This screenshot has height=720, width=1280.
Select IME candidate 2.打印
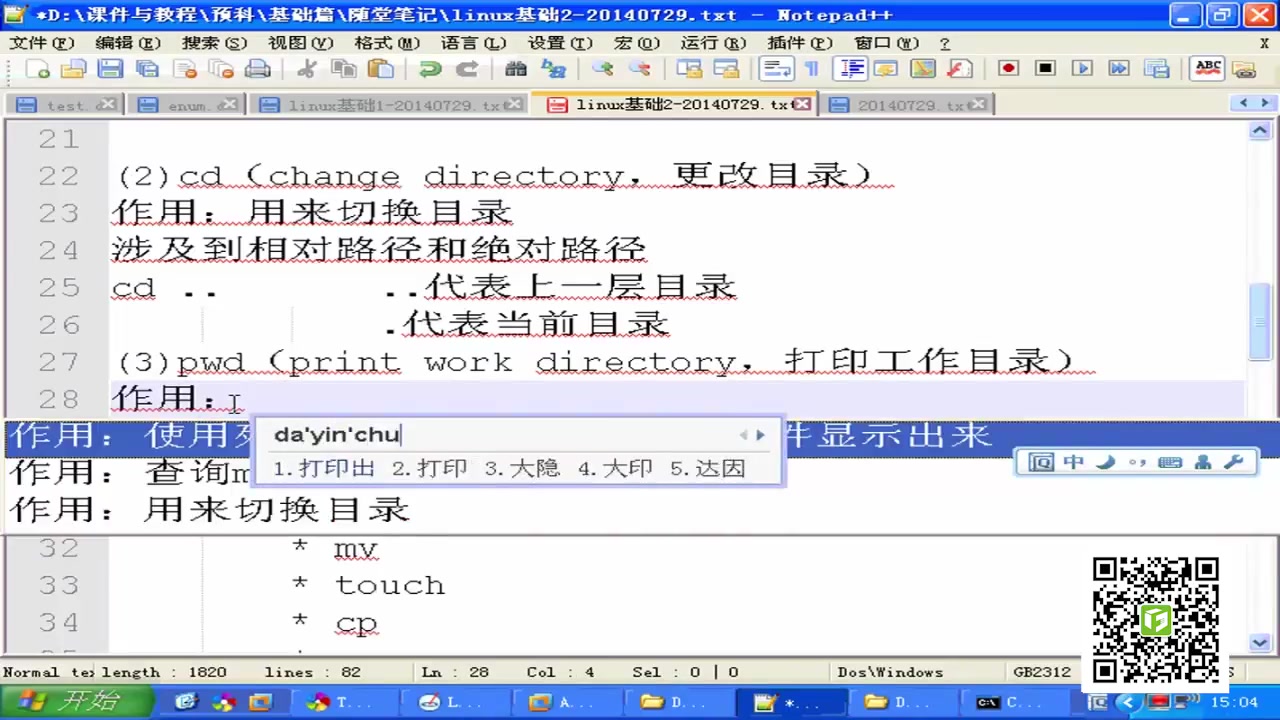pos(430,468)
